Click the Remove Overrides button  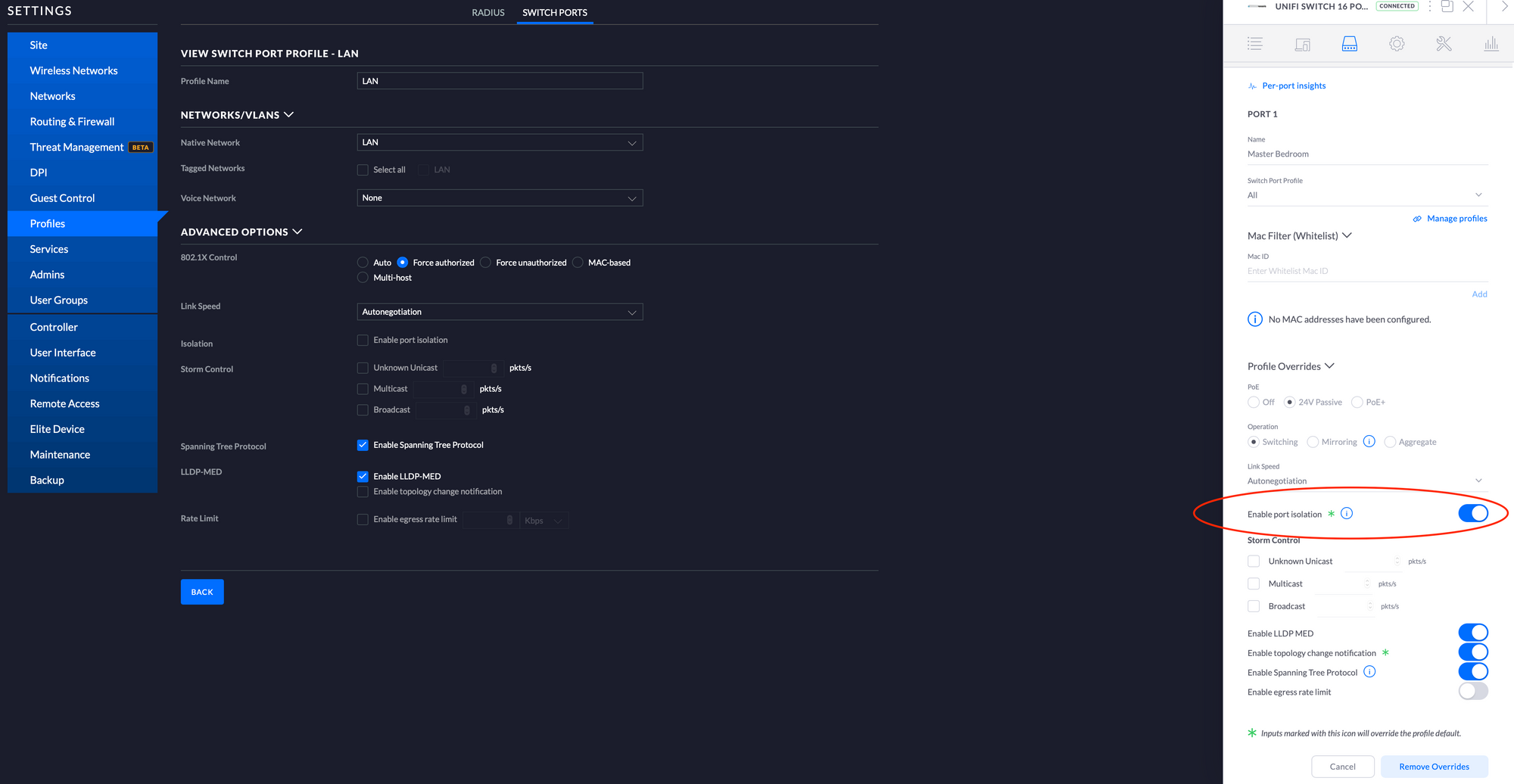click(x=1434, y=767)
